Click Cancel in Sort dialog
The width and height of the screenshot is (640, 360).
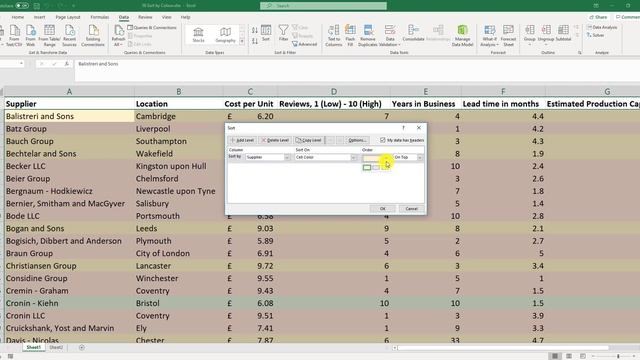tap(411, 209)
